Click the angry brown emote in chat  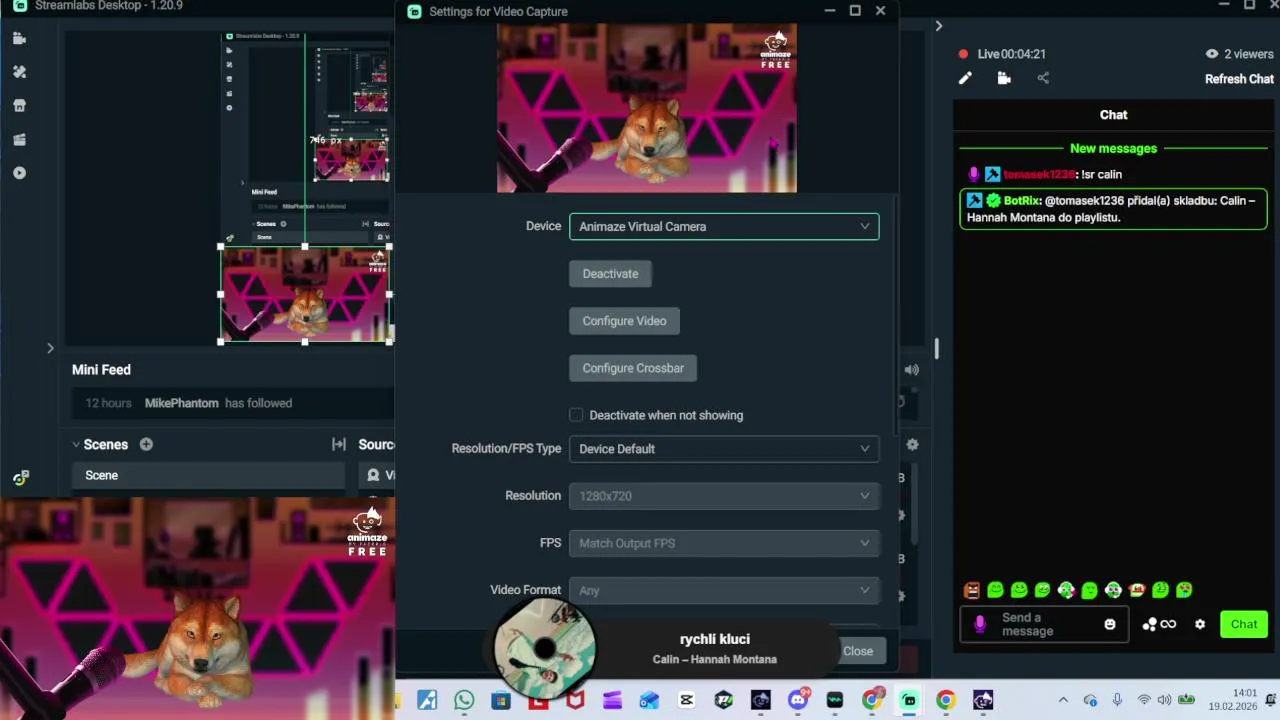971,590
